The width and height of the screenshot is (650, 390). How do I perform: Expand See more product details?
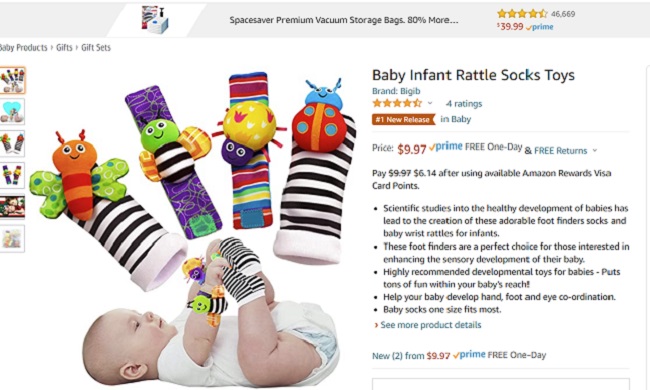pyautogui.click(x=427, y=325)
